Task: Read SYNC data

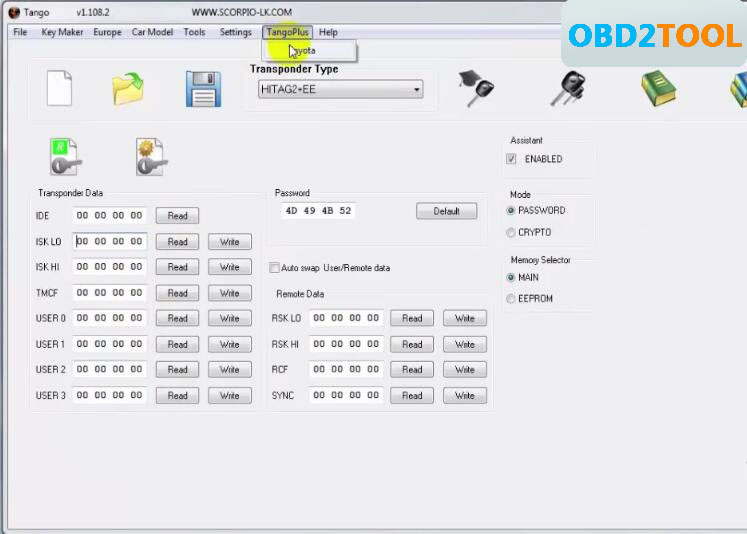Action: pos(412,395)
